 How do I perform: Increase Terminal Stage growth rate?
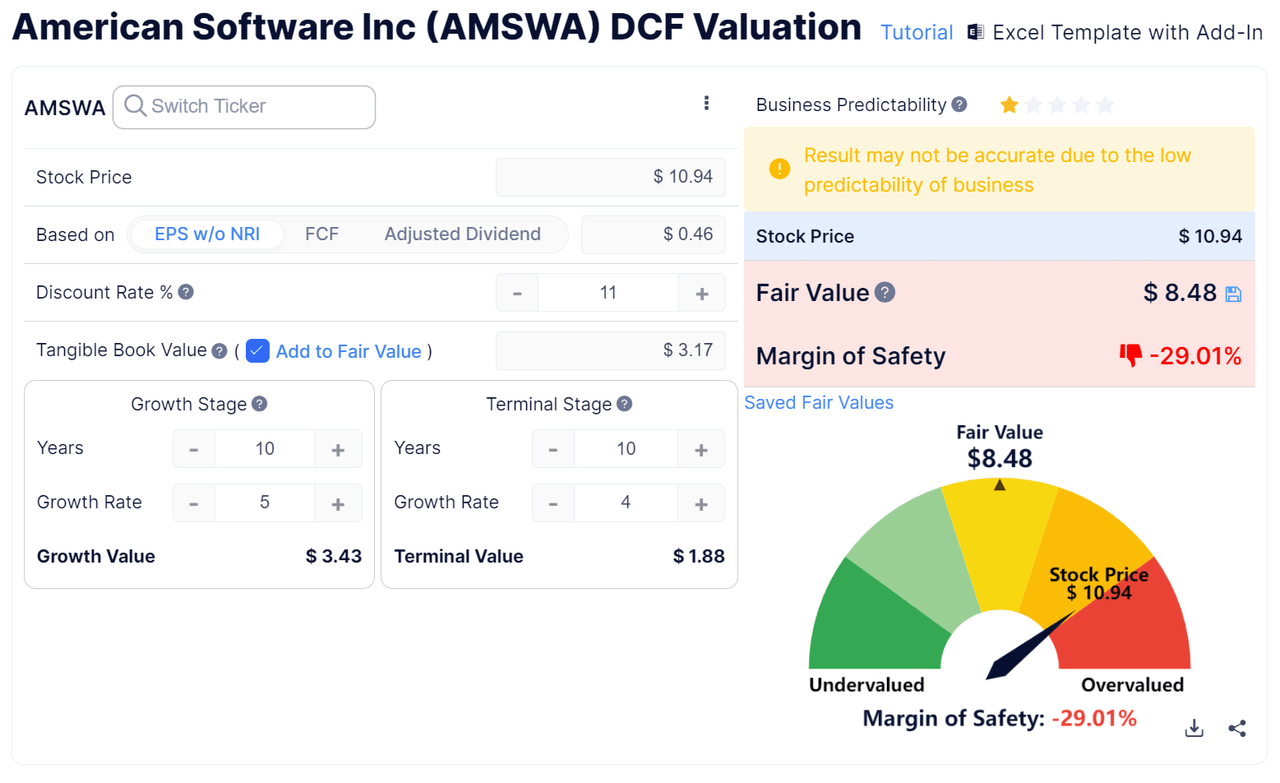(x=703, y=502)
